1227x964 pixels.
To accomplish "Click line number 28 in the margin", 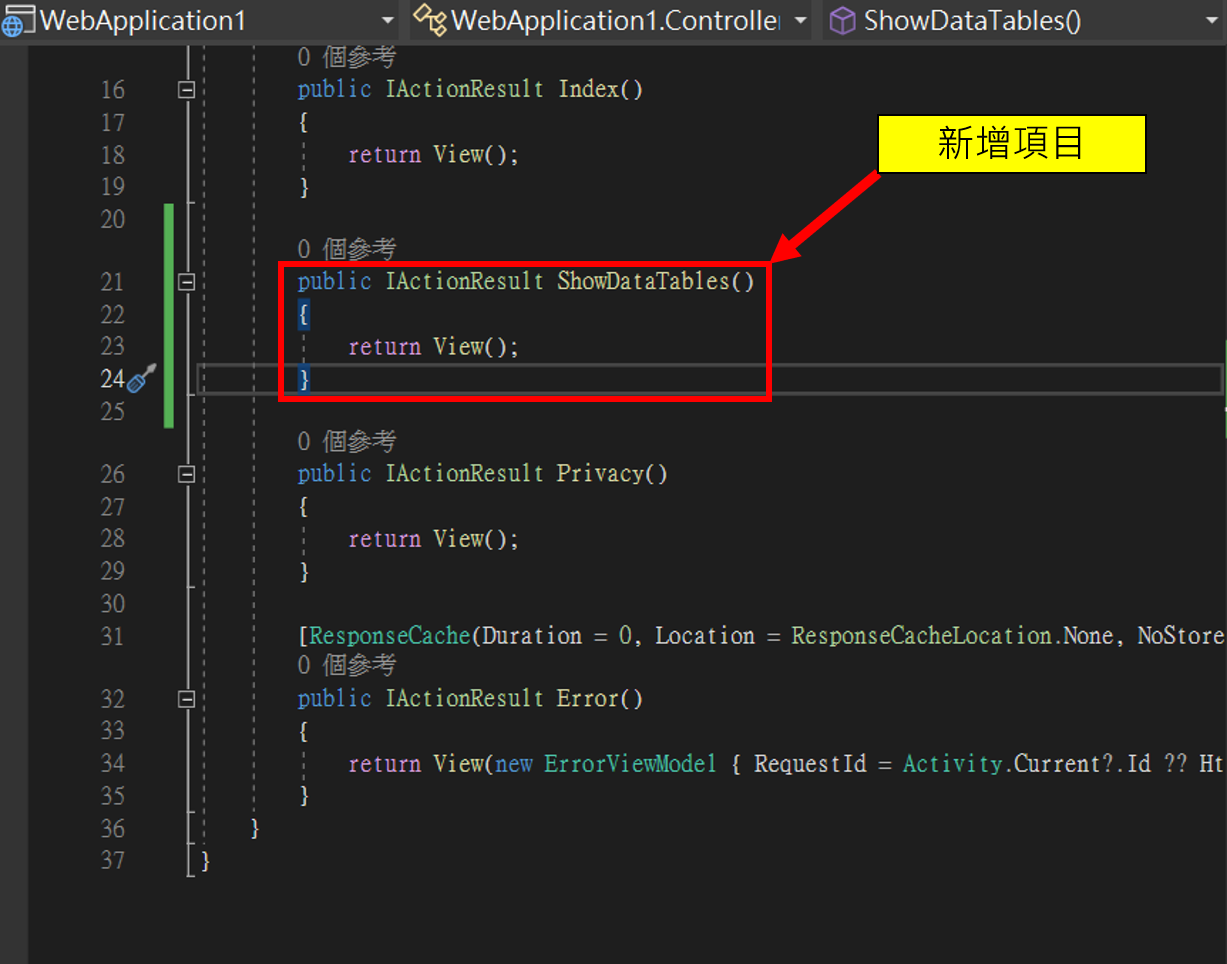I will click(x=112, y=539).
